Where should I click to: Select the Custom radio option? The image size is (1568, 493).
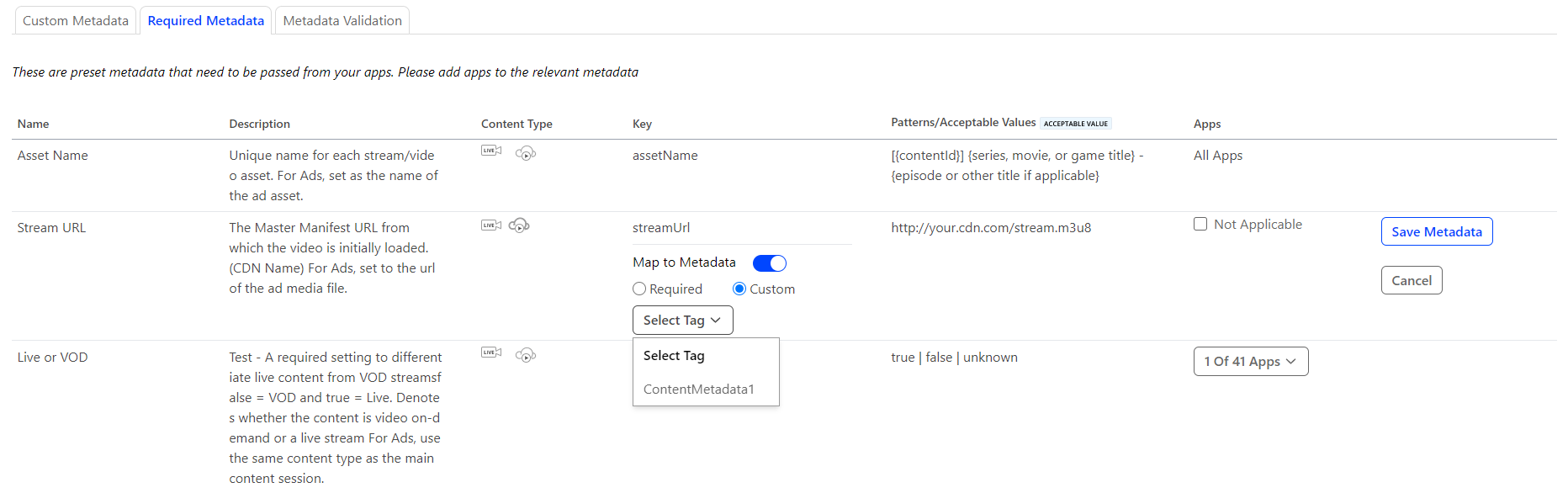click(739, 289)
